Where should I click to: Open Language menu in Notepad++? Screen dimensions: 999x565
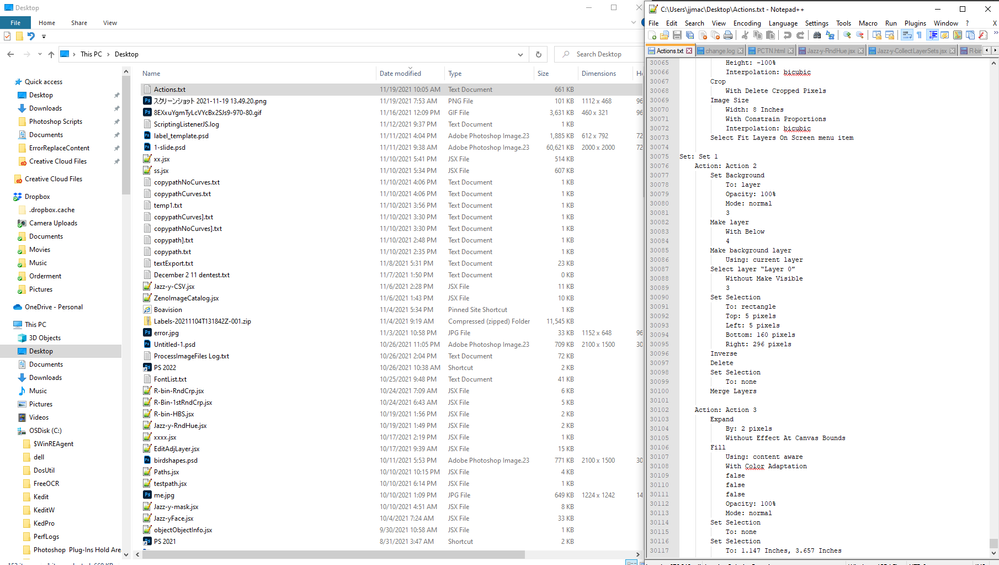783,23
